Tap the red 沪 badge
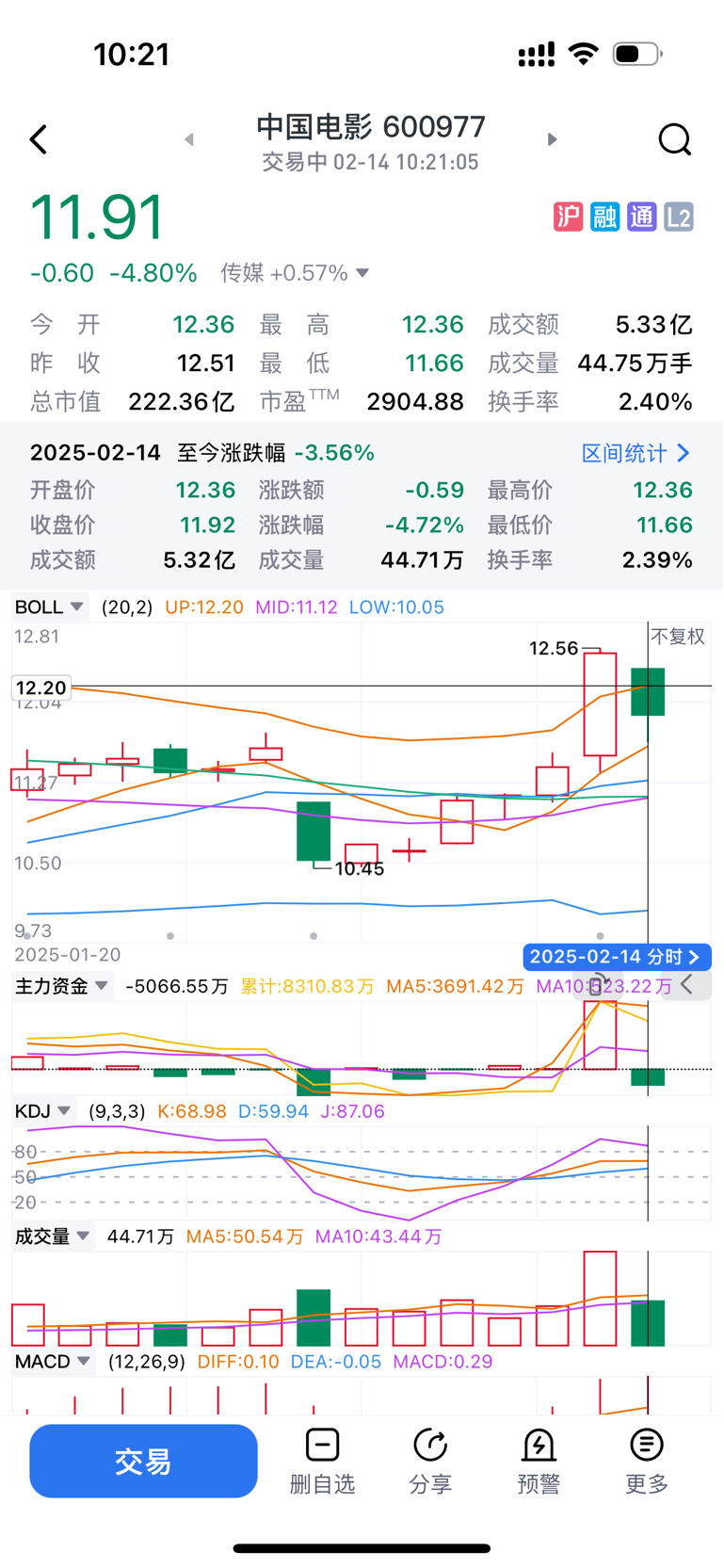 coord(568,218)
